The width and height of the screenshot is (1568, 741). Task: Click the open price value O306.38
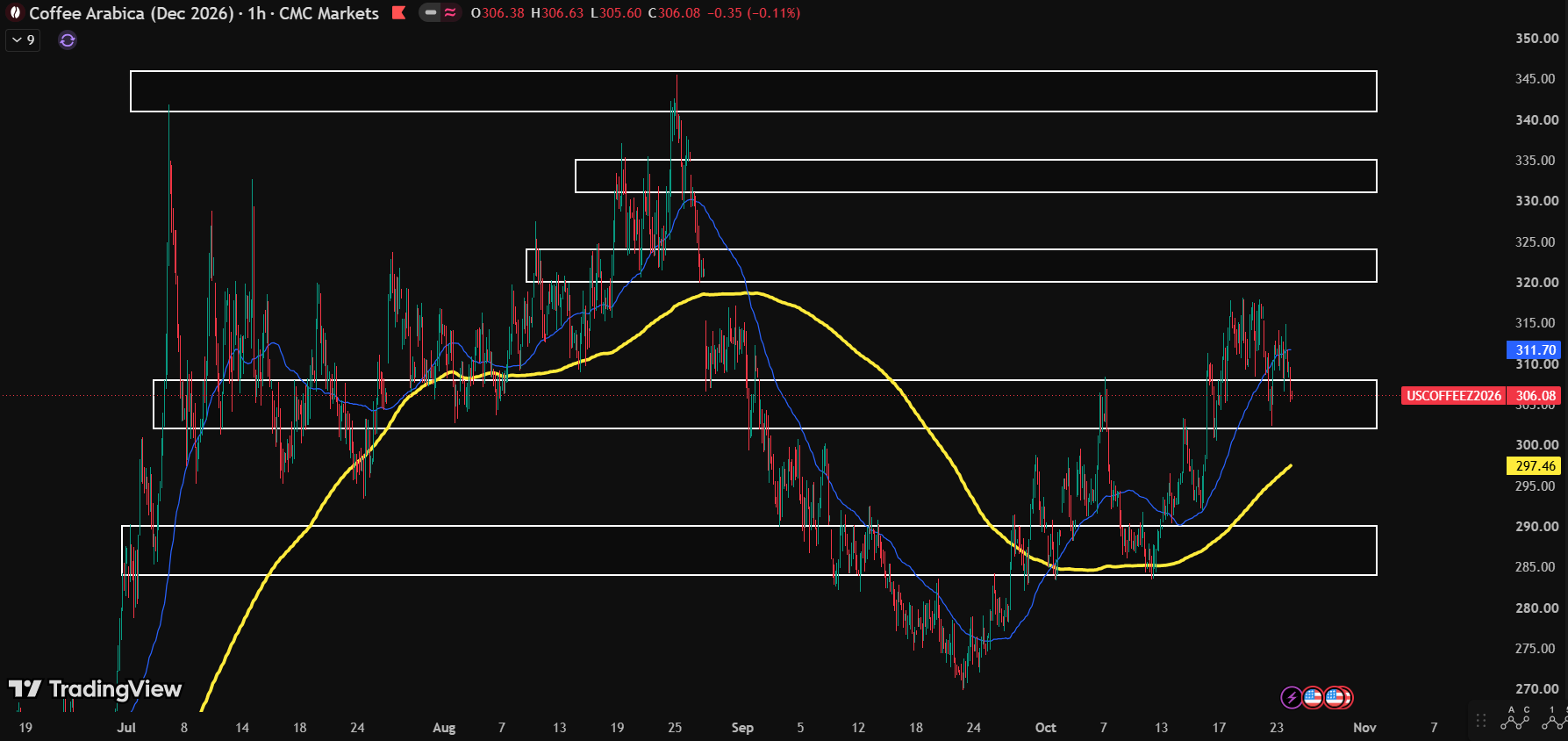coord(498,13)
